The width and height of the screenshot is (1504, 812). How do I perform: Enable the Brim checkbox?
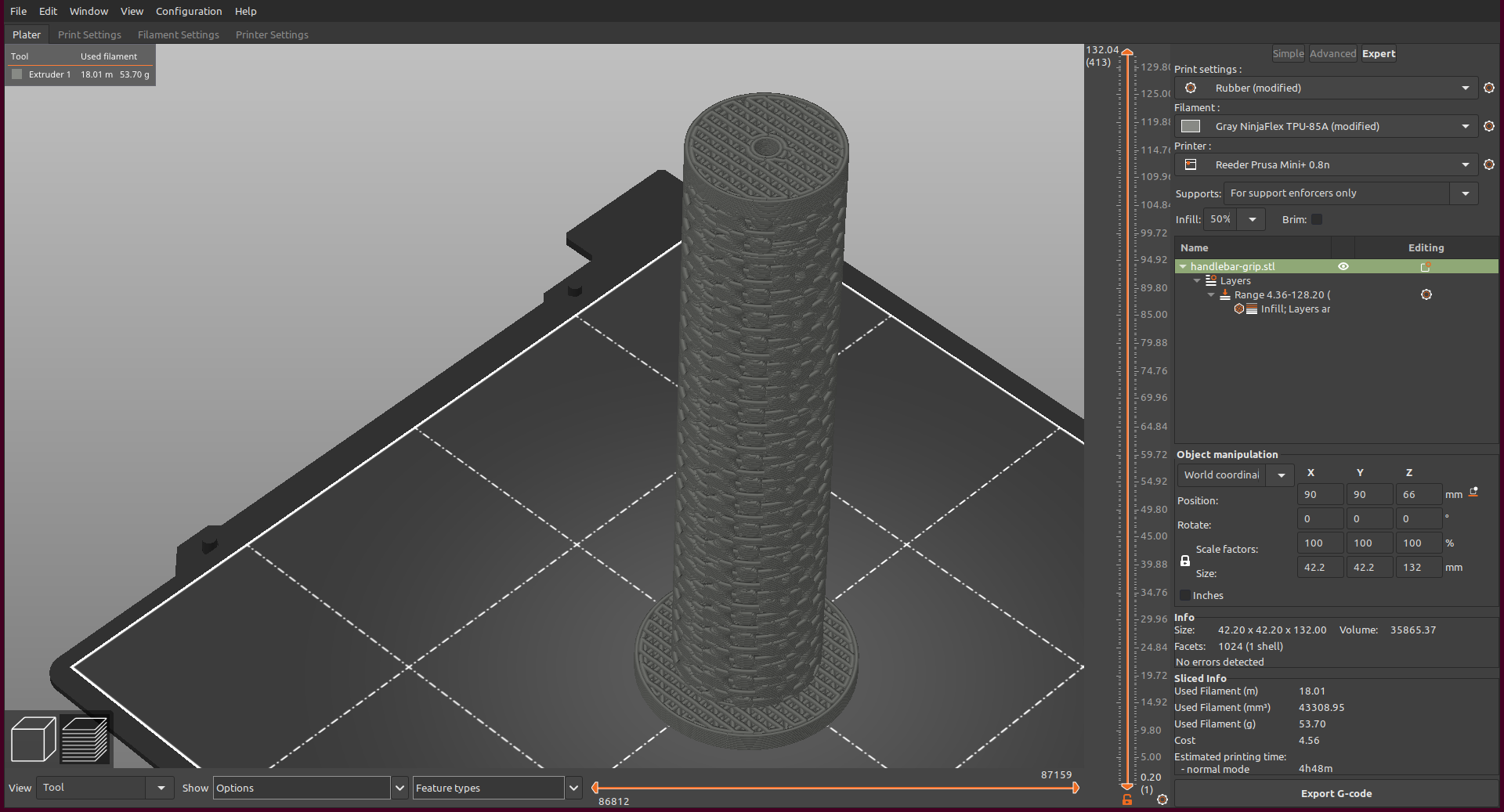1317,219
